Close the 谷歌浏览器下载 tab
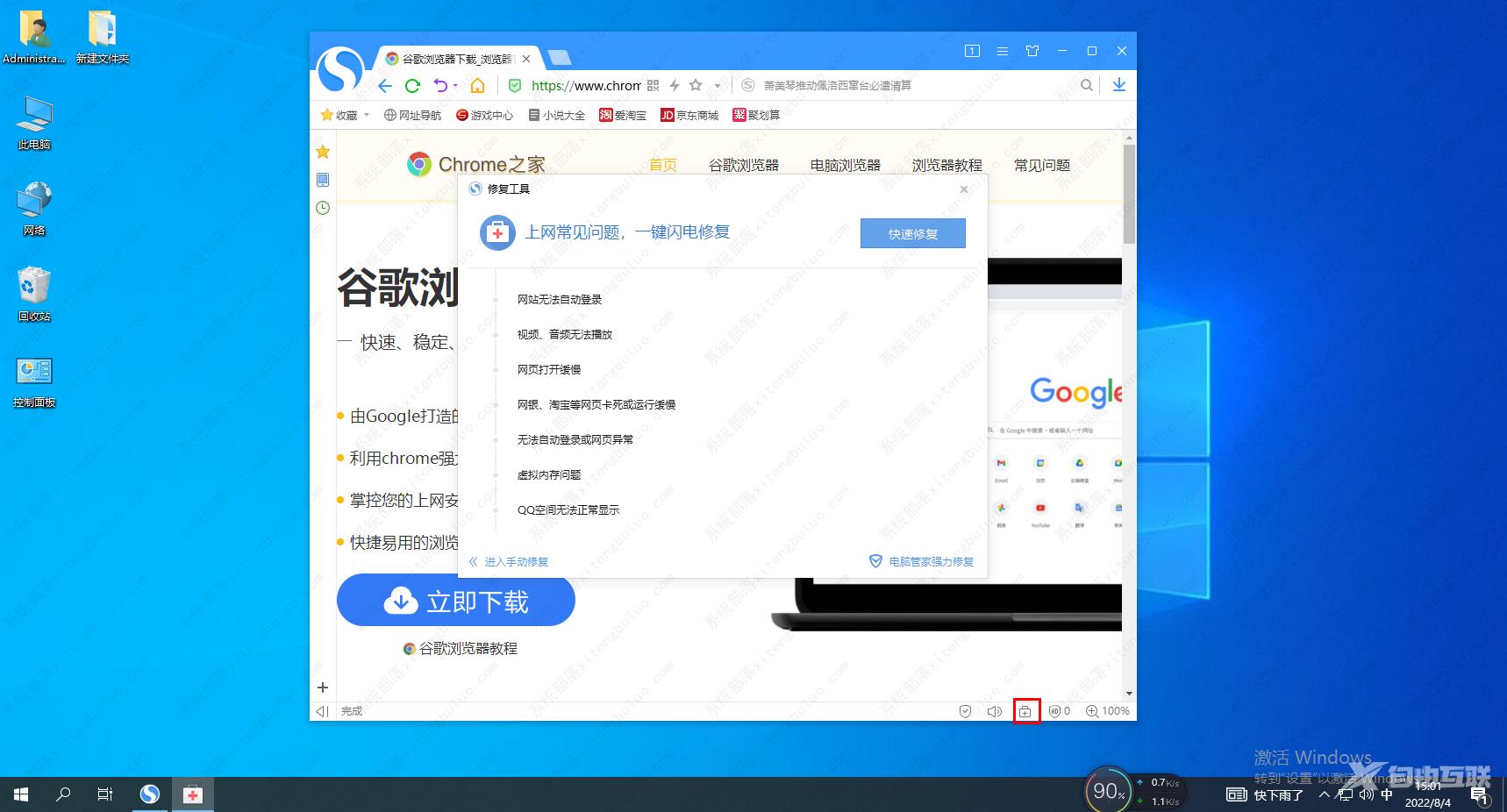The width and height of the screenshot is (1507, 812). (x=526, y=59)
